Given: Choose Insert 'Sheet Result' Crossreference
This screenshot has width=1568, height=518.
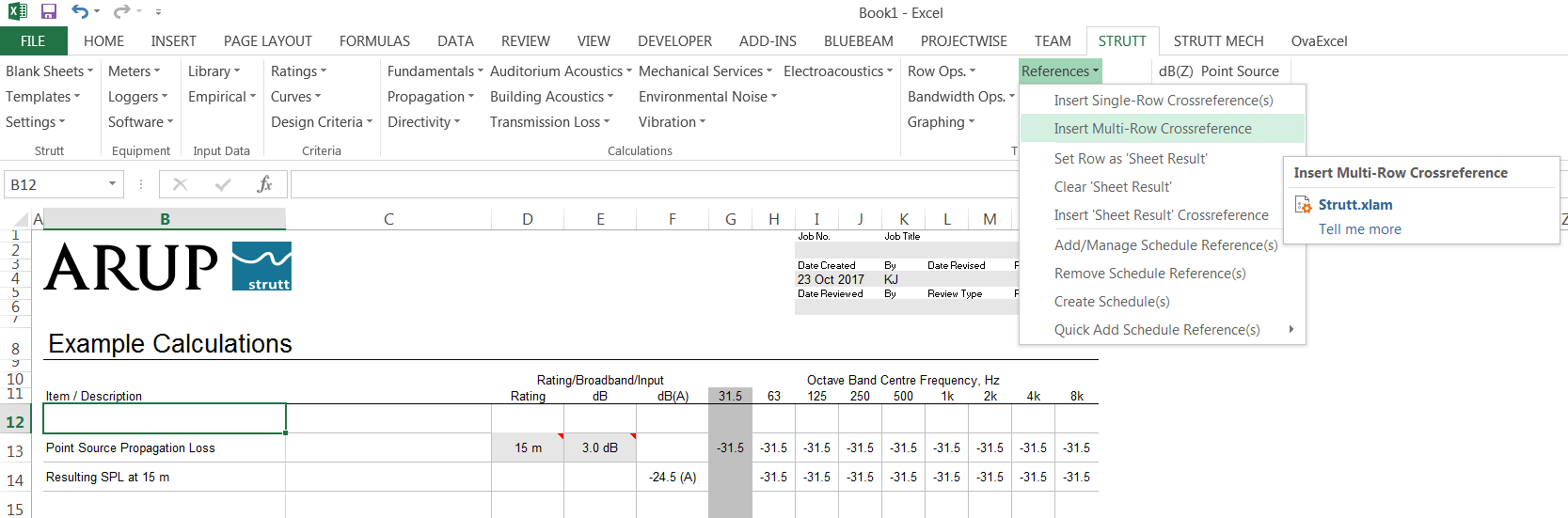Looking at the screenshot, I should pyautogui.click(x=1163, y=215).
